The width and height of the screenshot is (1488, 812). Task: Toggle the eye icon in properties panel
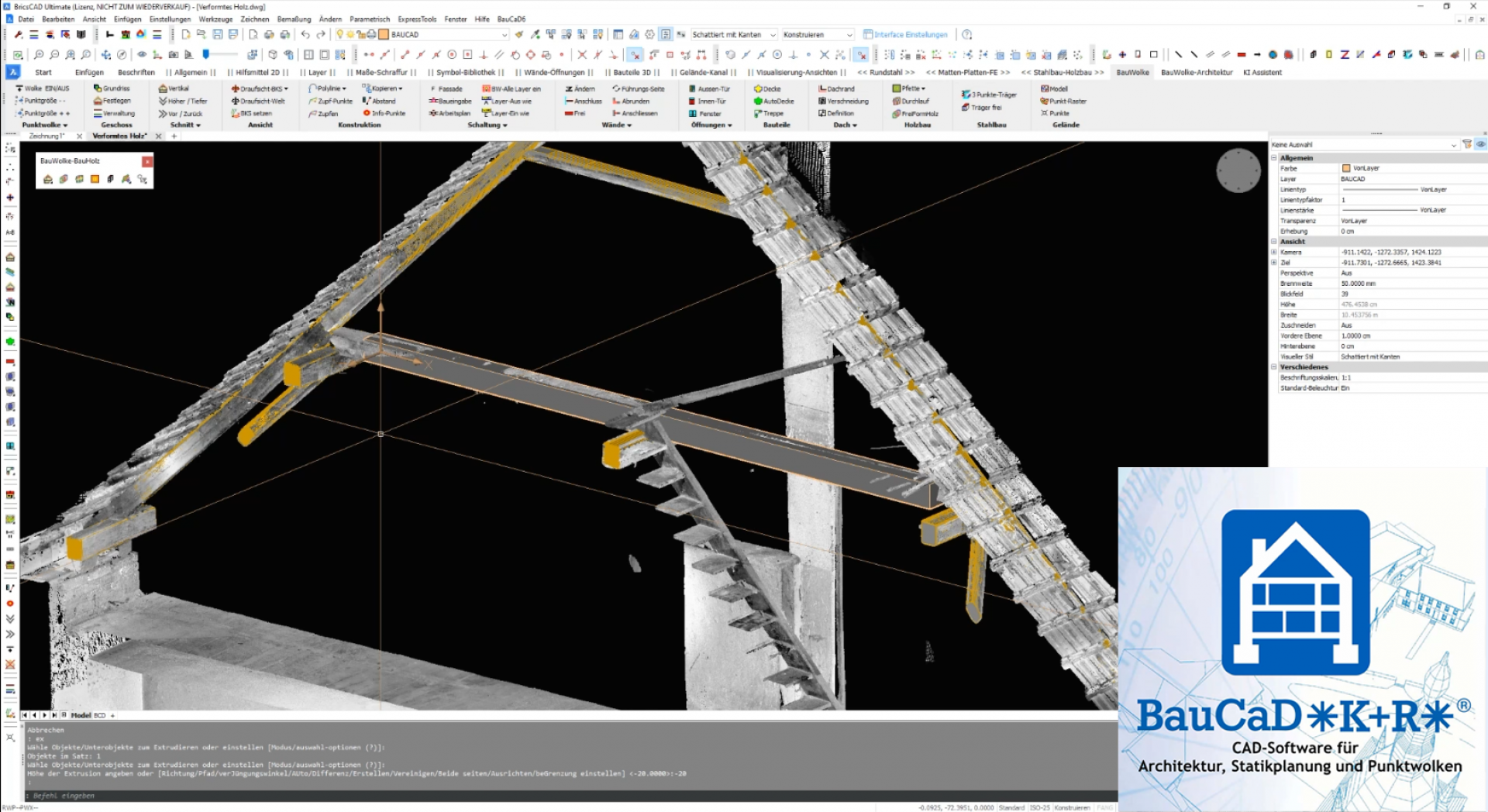pyautogui.click(x=1480, y=144)
